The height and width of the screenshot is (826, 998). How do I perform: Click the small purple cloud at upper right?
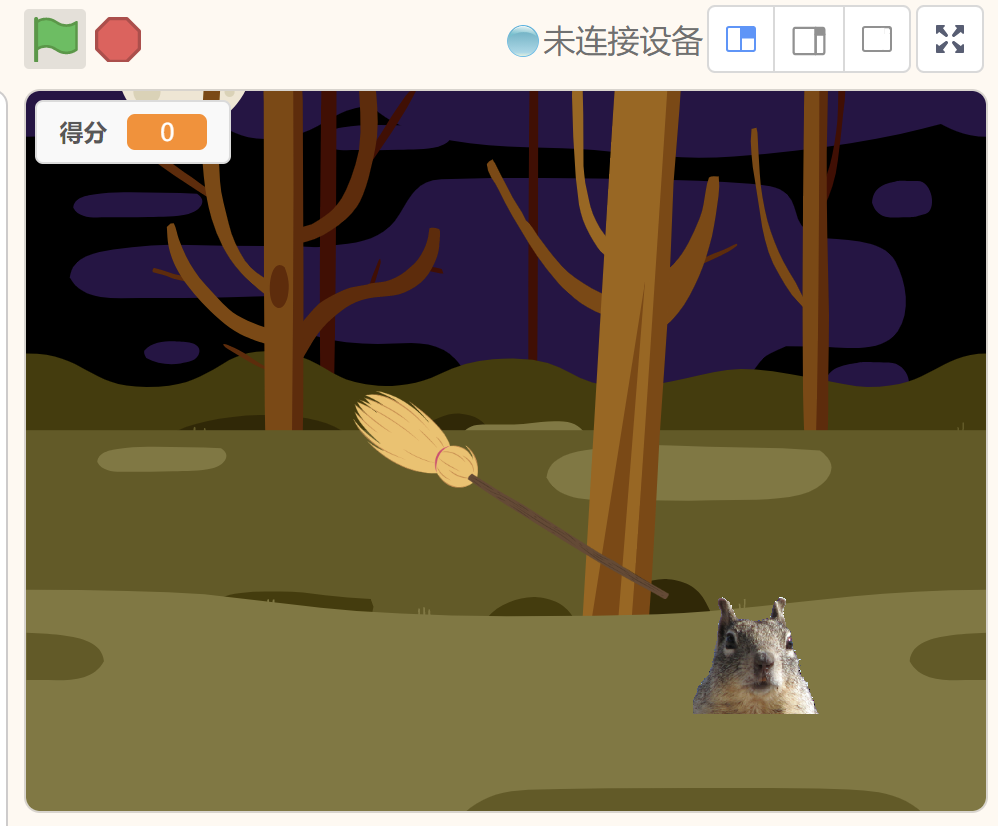pos(902,199)
